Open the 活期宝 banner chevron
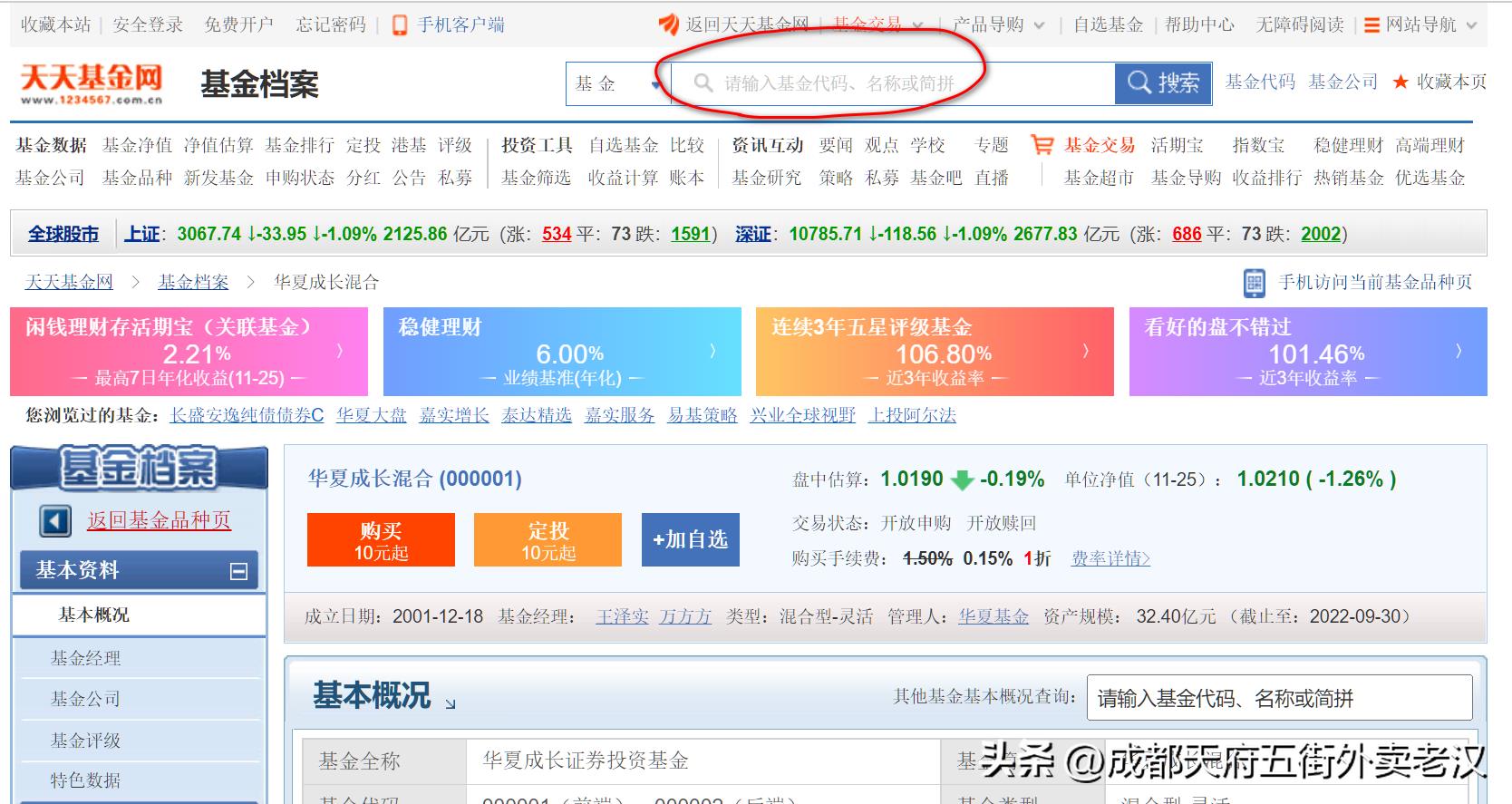1512x804 pixels. (x=340, y=351)
